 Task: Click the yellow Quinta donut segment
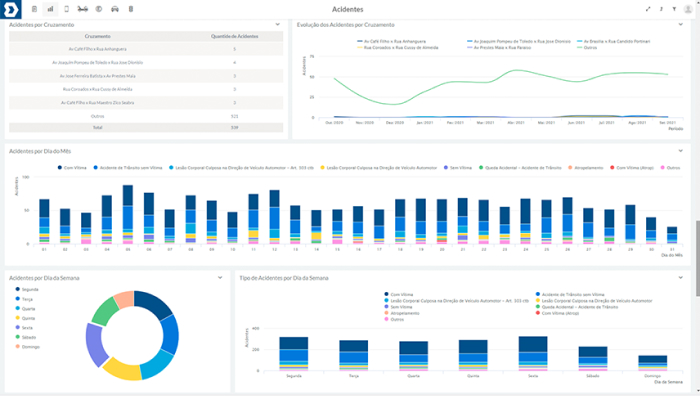tap(121, 369)
